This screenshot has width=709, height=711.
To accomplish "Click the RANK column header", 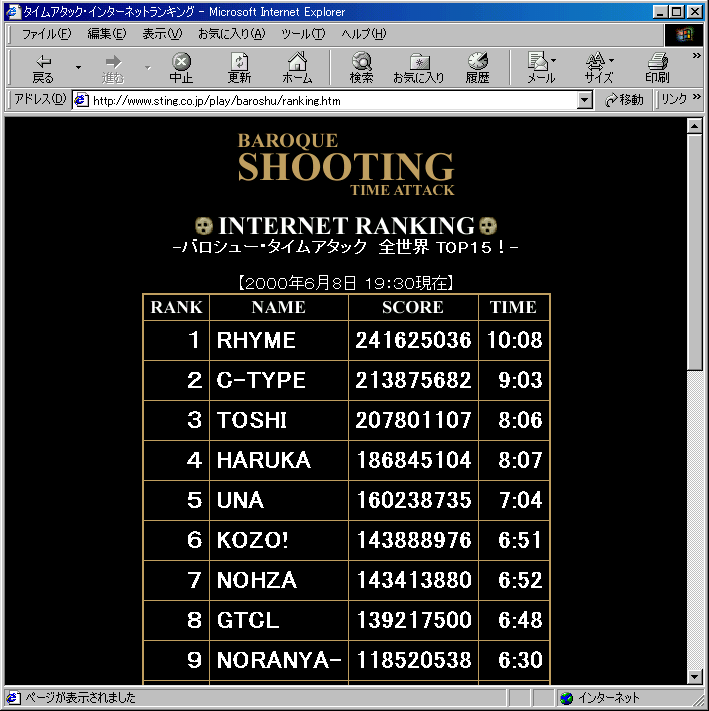I will [176, 307].
